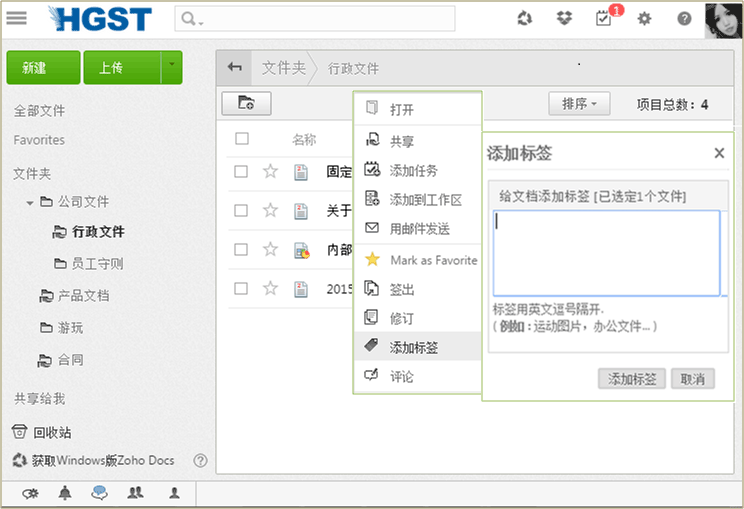Click the sync arrows icon in header
The image size is (744, 509).
click(524, 19)
